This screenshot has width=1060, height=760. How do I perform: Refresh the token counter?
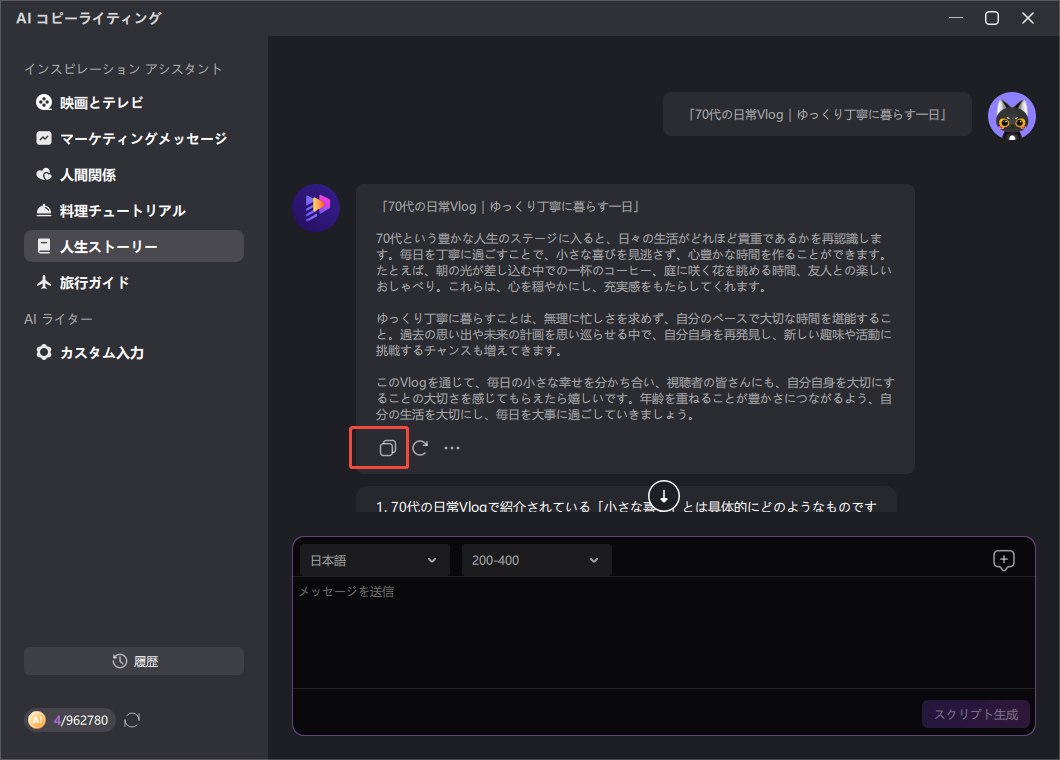(x=131, y=719)
